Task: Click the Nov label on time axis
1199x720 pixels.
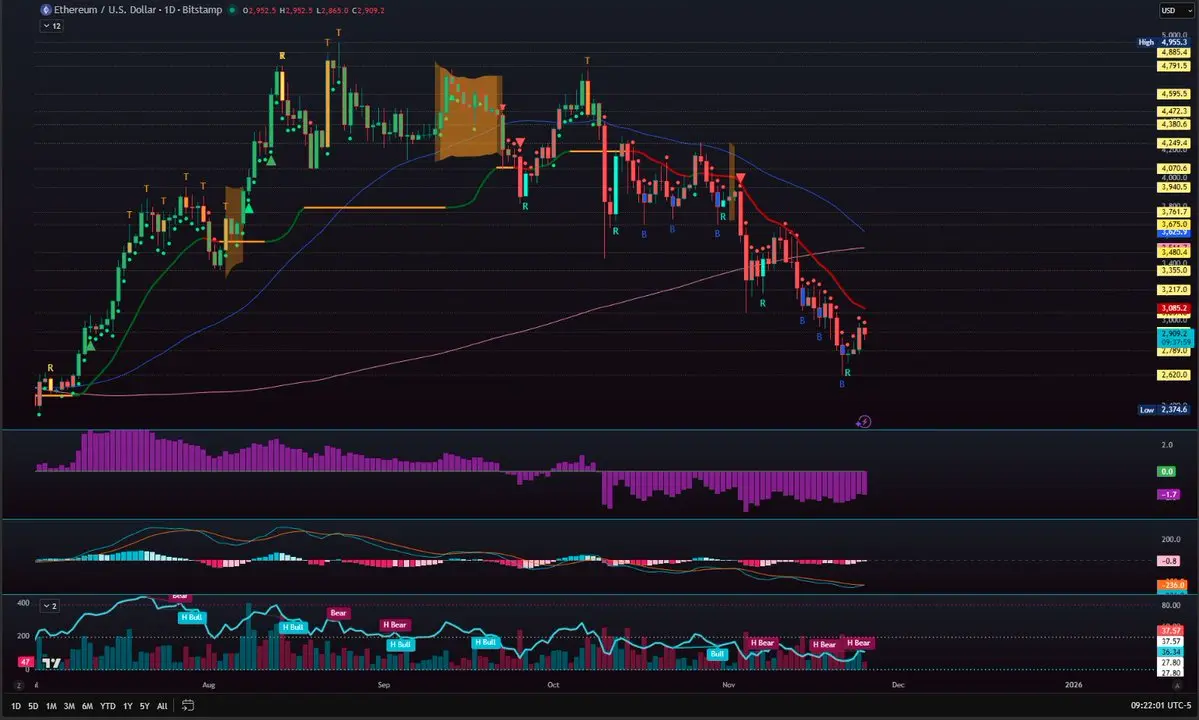Action: pos(729,685)
